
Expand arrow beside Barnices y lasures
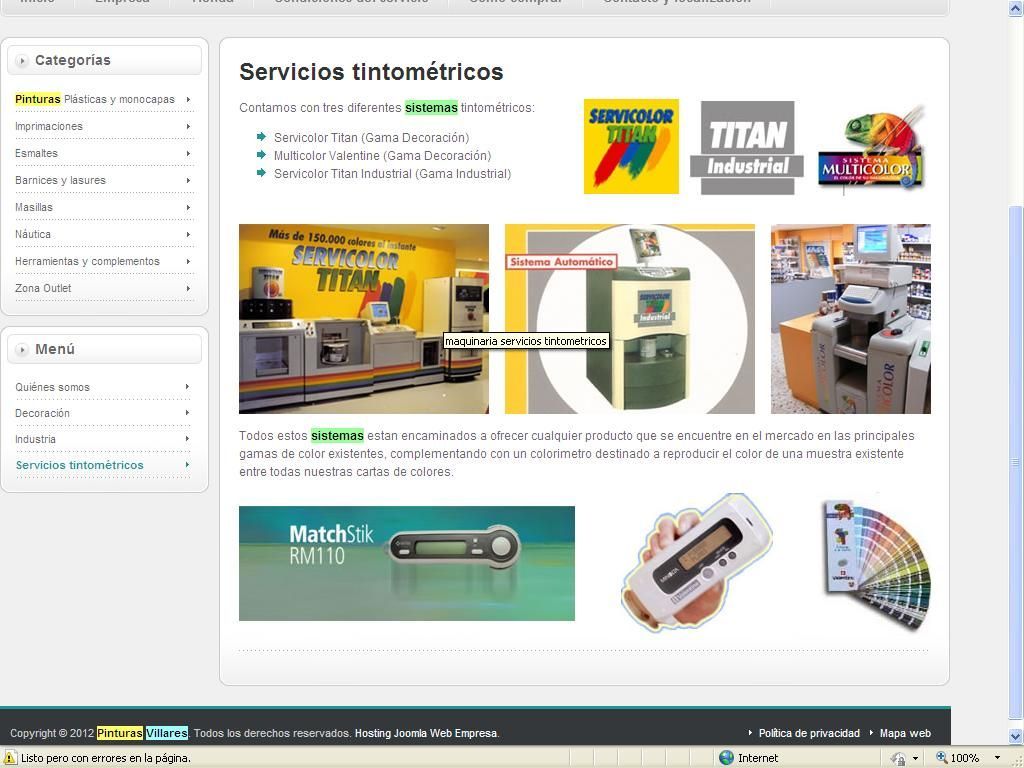(x=188, y=180)
